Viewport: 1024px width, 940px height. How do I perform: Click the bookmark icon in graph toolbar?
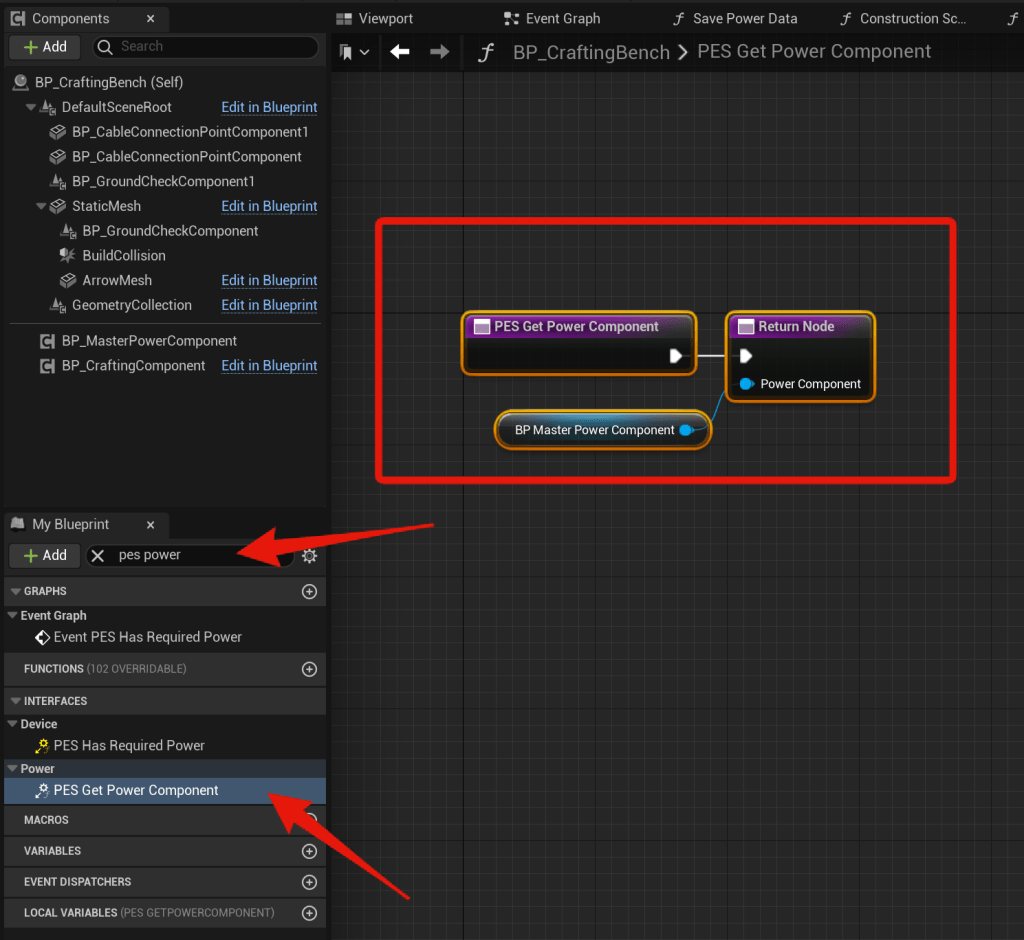coord(347,52)
